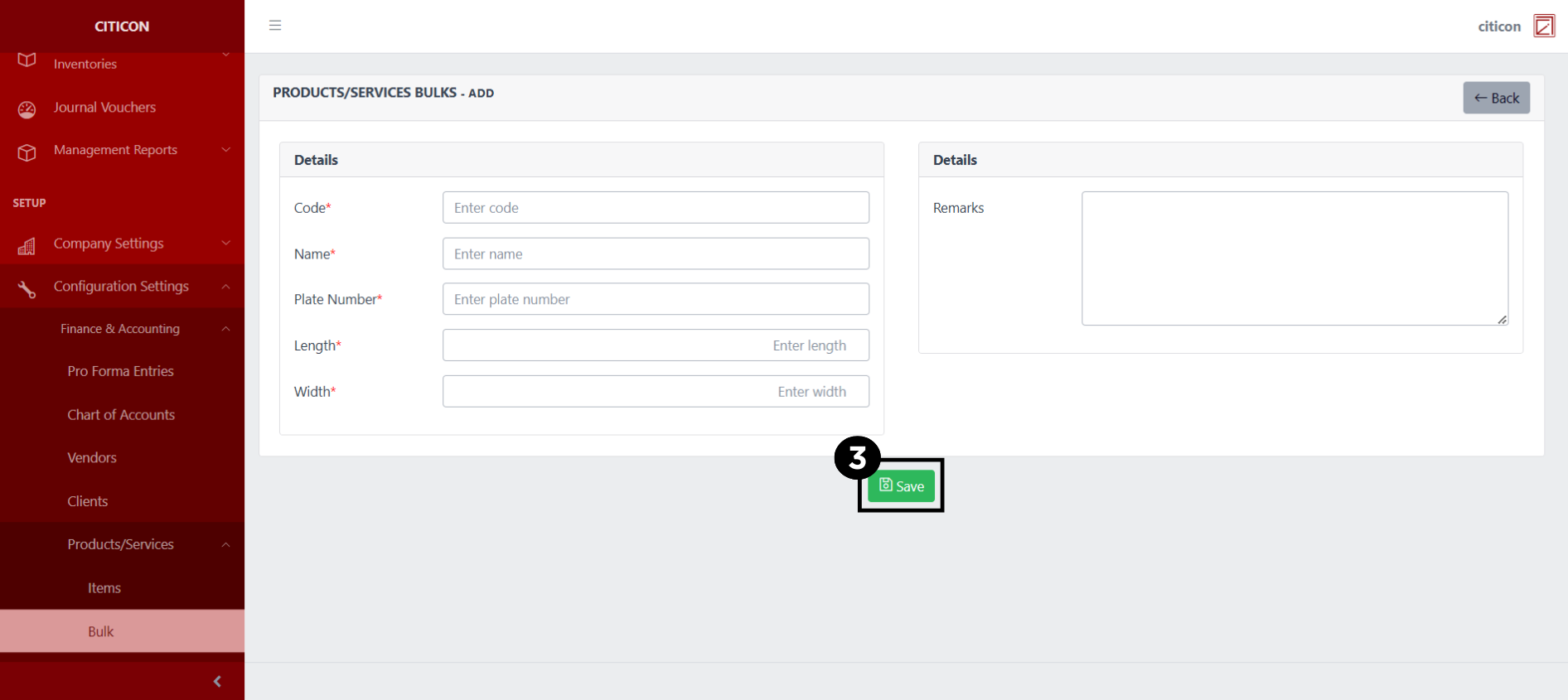
Task: Open Journal Vouchers menu item
Action: pyautogui.click(x=104, y=107)
